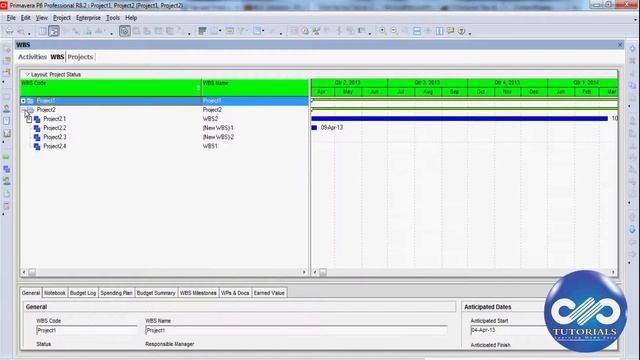Open the Help menu
640x360 pixels.
(x=131, y=18)
